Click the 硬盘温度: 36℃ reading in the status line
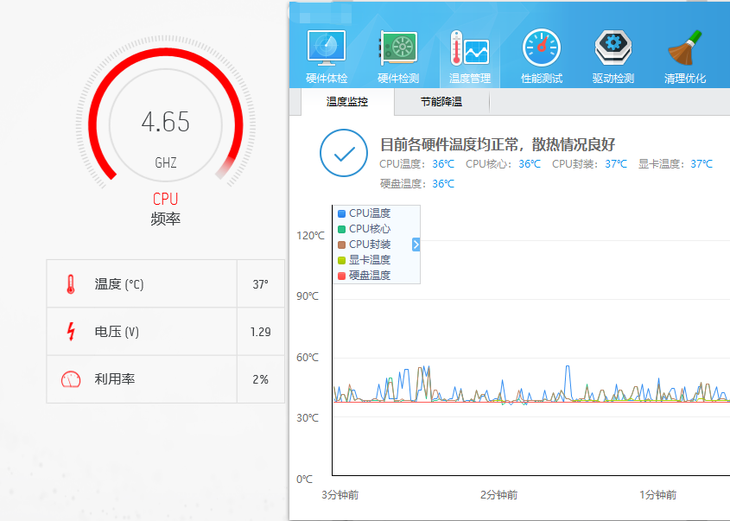The width and height of the screenshot is (730, 521). tap(417, 184)
